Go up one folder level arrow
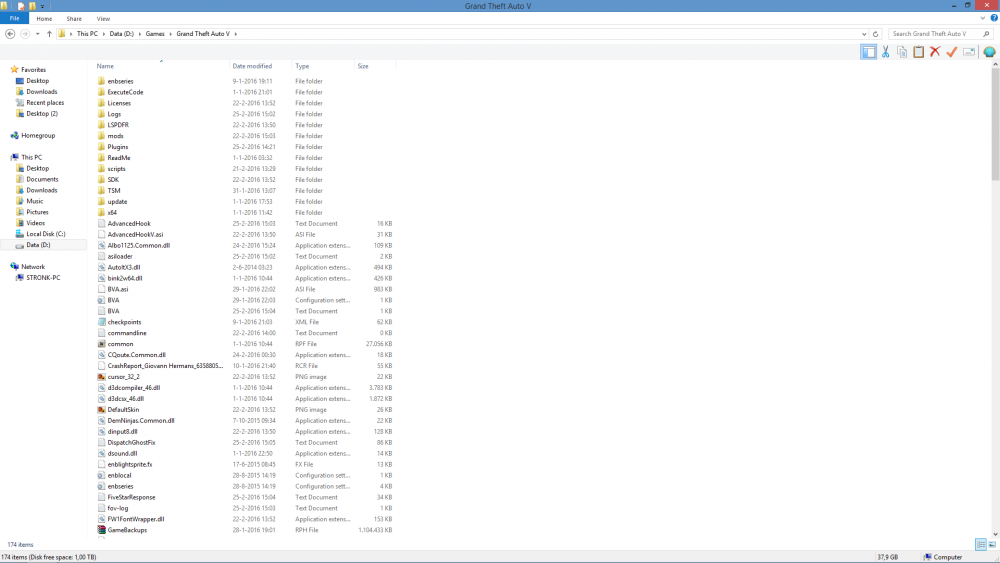The image size is (1000, 563). click(49, 34)
